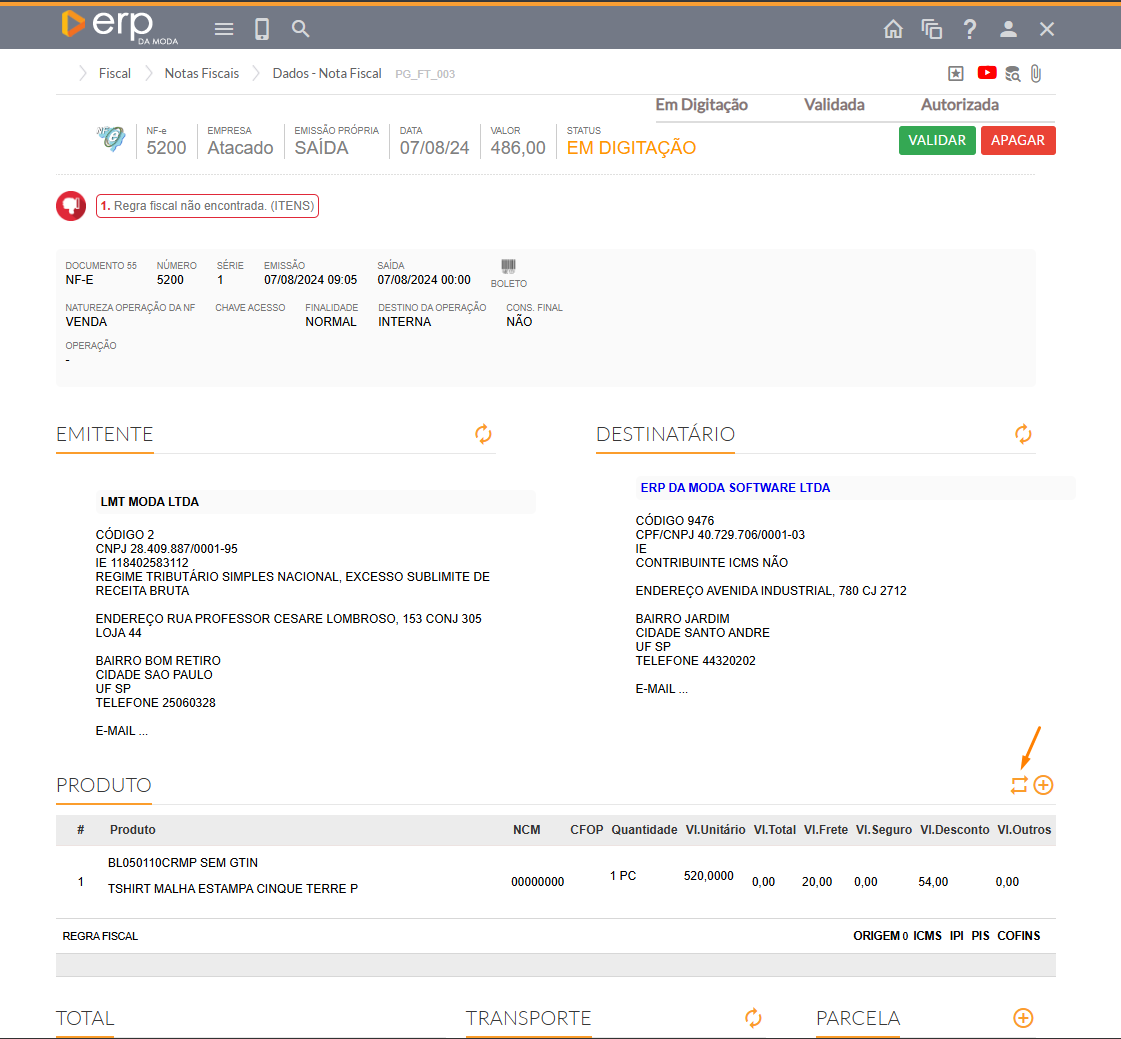Open the user profile icon

1008,29
